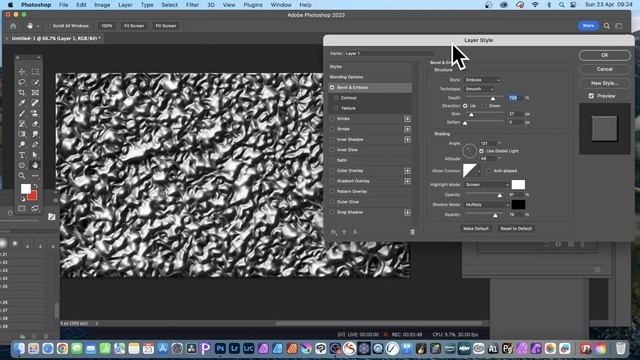Click OK in Layer Style dialog
The height and width of the screenshot is (360, 640).
pos(604,55)
